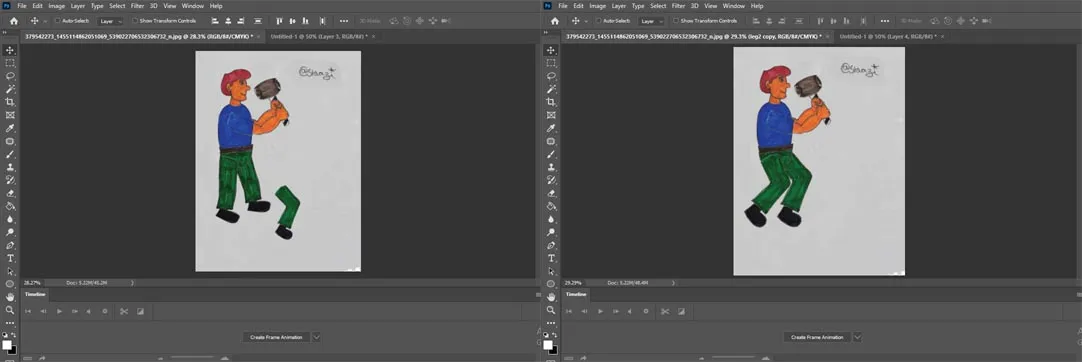Select the Brush tool in right window

point(551,154)
